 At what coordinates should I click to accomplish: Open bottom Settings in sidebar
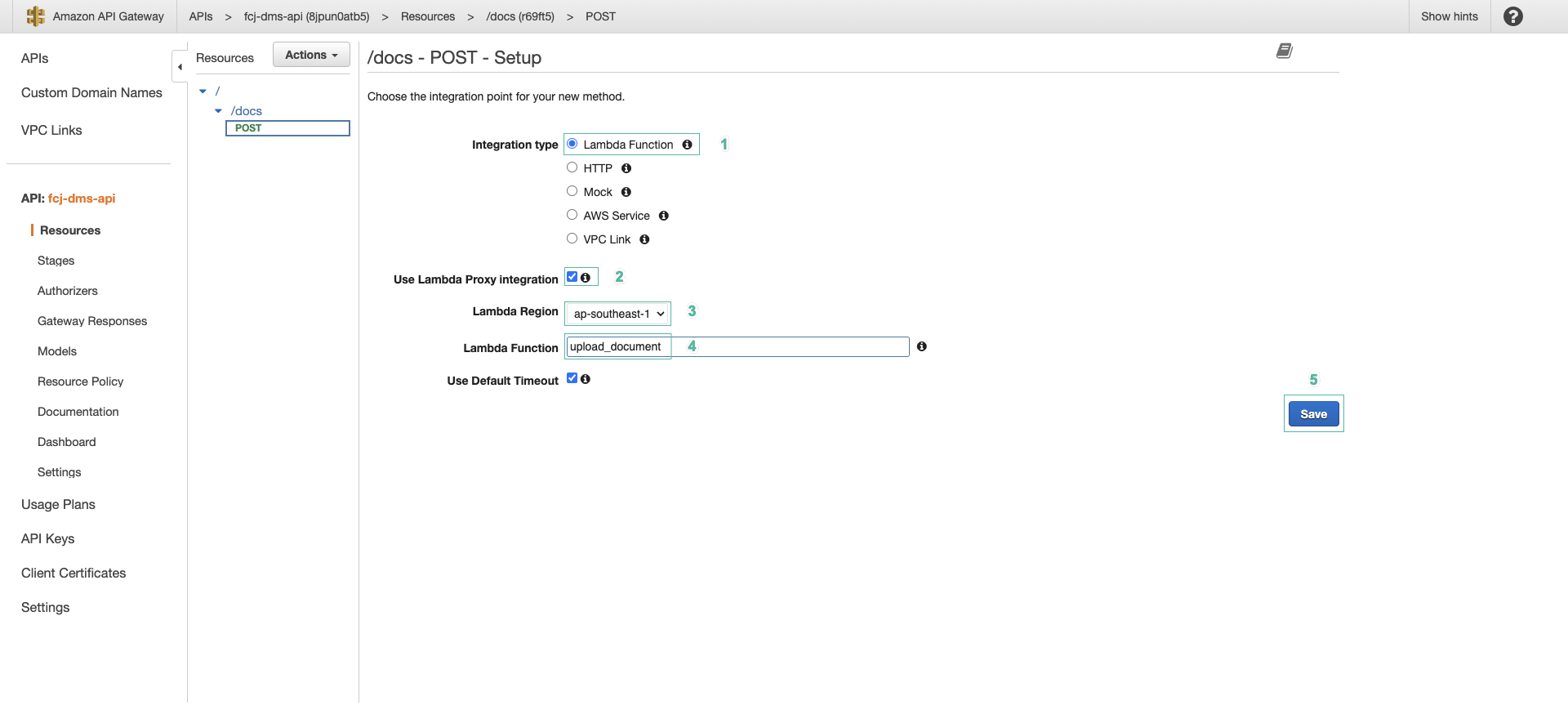[x=45, y=607]
